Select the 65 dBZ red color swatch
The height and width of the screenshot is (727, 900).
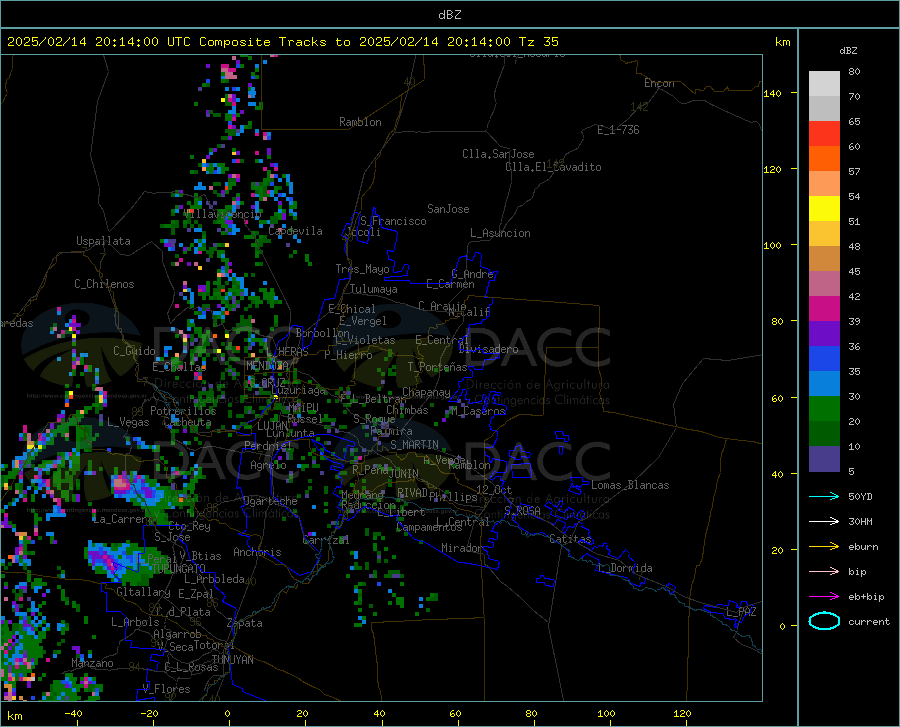click(824, 134)
